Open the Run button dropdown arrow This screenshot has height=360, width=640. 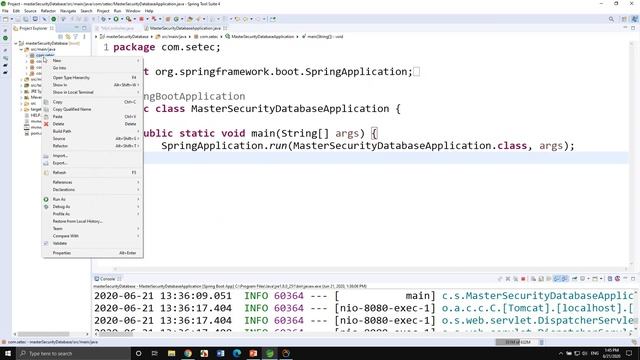(x=122, y=19)
